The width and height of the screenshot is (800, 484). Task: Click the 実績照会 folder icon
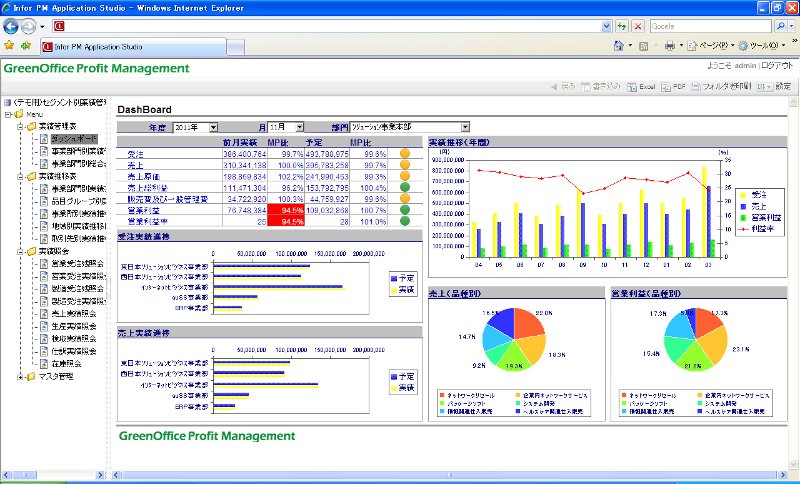click(32, 251)
